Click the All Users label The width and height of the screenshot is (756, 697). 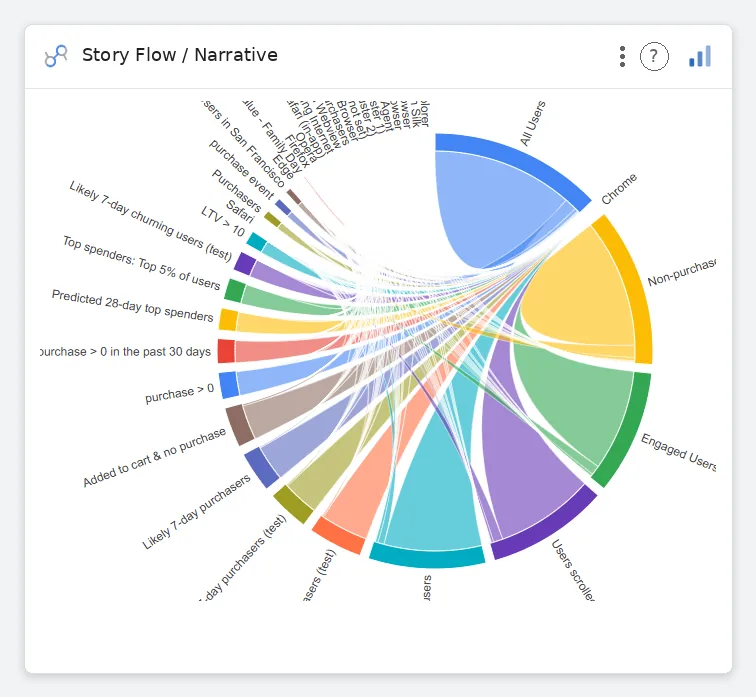pos(533,123)
